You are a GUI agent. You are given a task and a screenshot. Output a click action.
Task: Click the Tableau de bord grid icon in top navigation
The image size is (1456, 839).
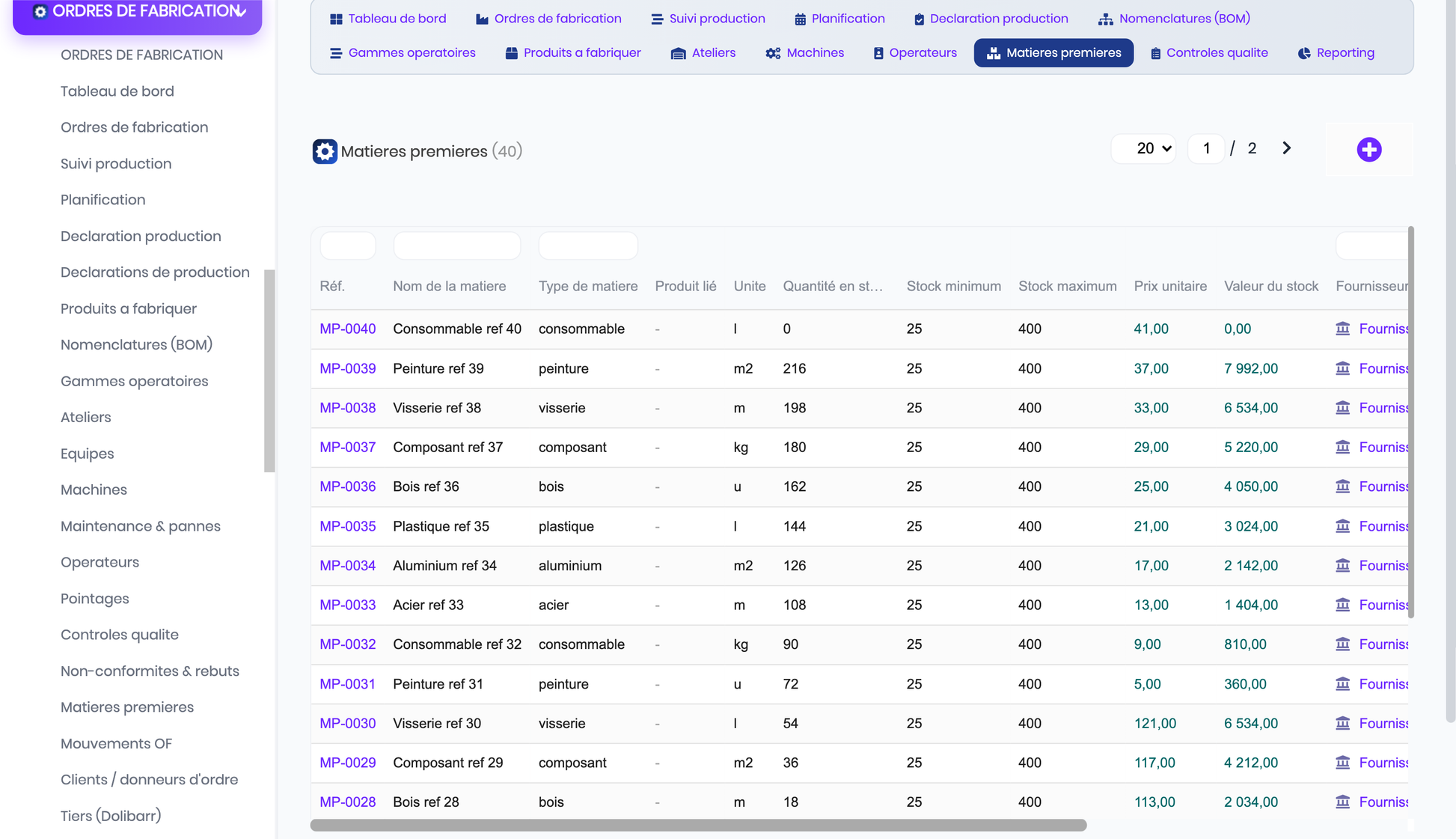[336, 19]
